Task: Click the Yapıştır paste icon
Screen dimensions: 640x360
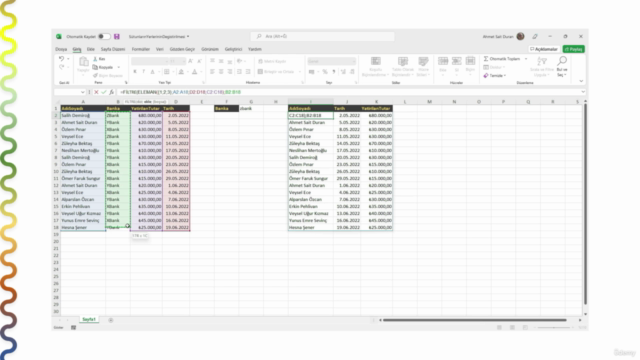Action: coord(83,62)
